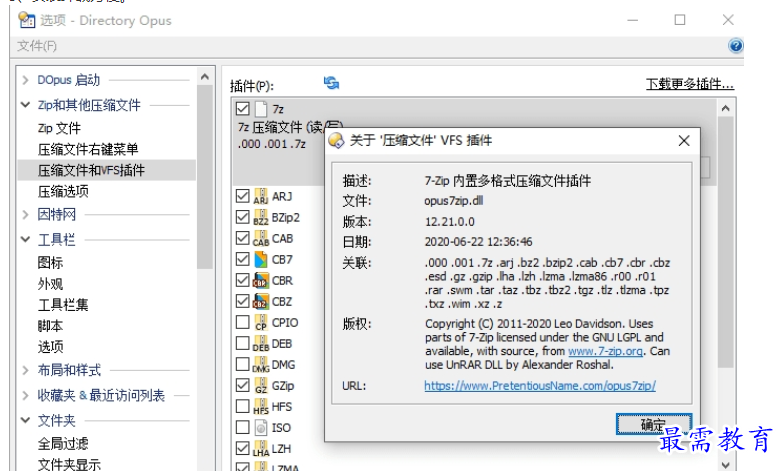781x471 pixels.
Task: Click the DMG plugin icon
Action: pos(260,364)
